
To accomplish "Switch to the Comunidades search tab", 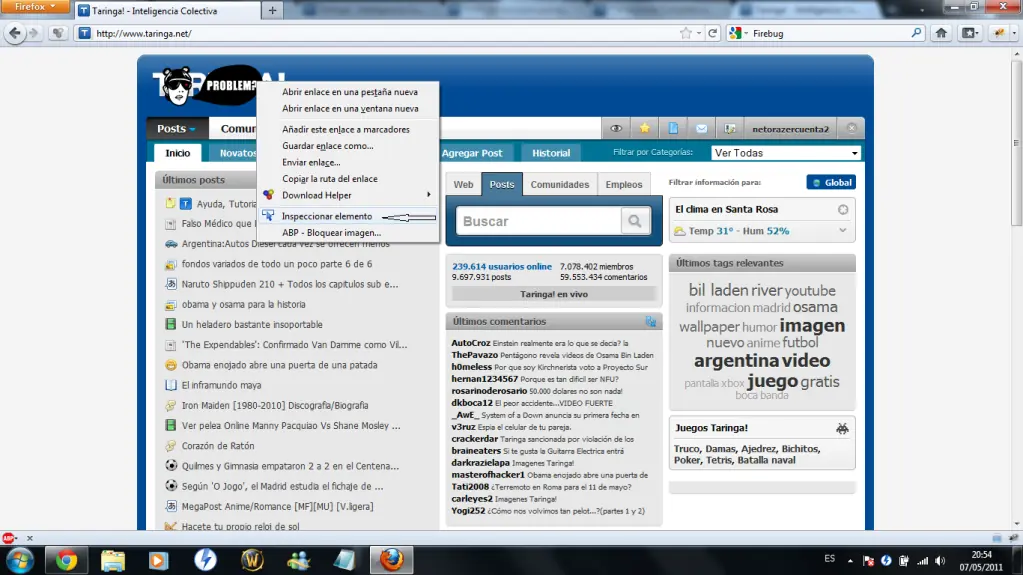I will click(x=559, y=185).
